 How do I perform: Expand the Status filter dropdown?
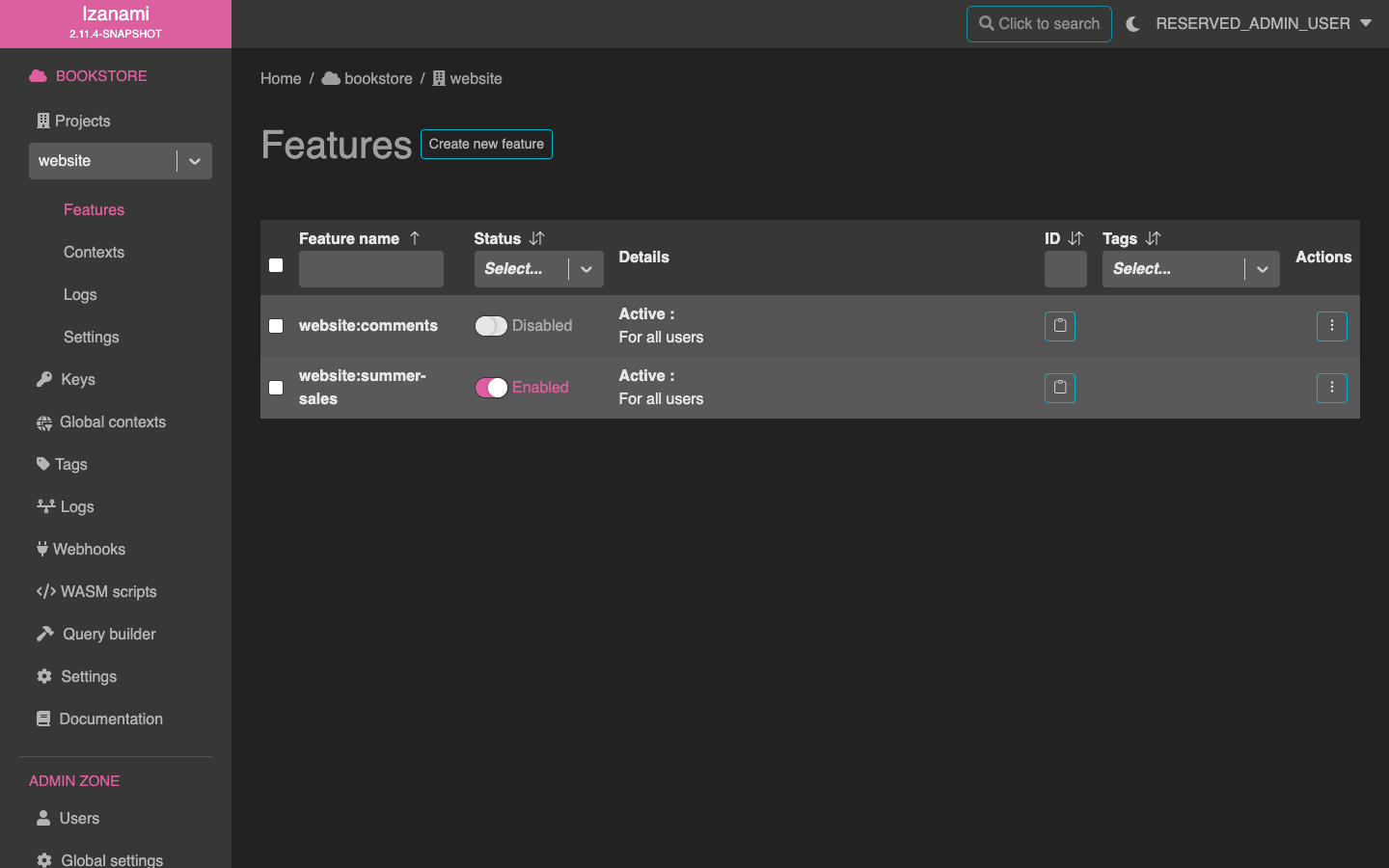(x=586, y=269)
